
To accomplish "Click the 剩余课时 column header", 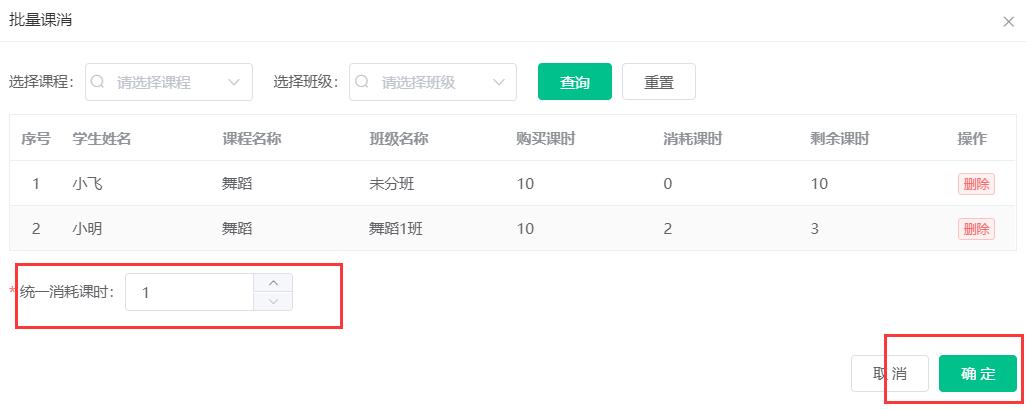I will click(x=840, y=139).
